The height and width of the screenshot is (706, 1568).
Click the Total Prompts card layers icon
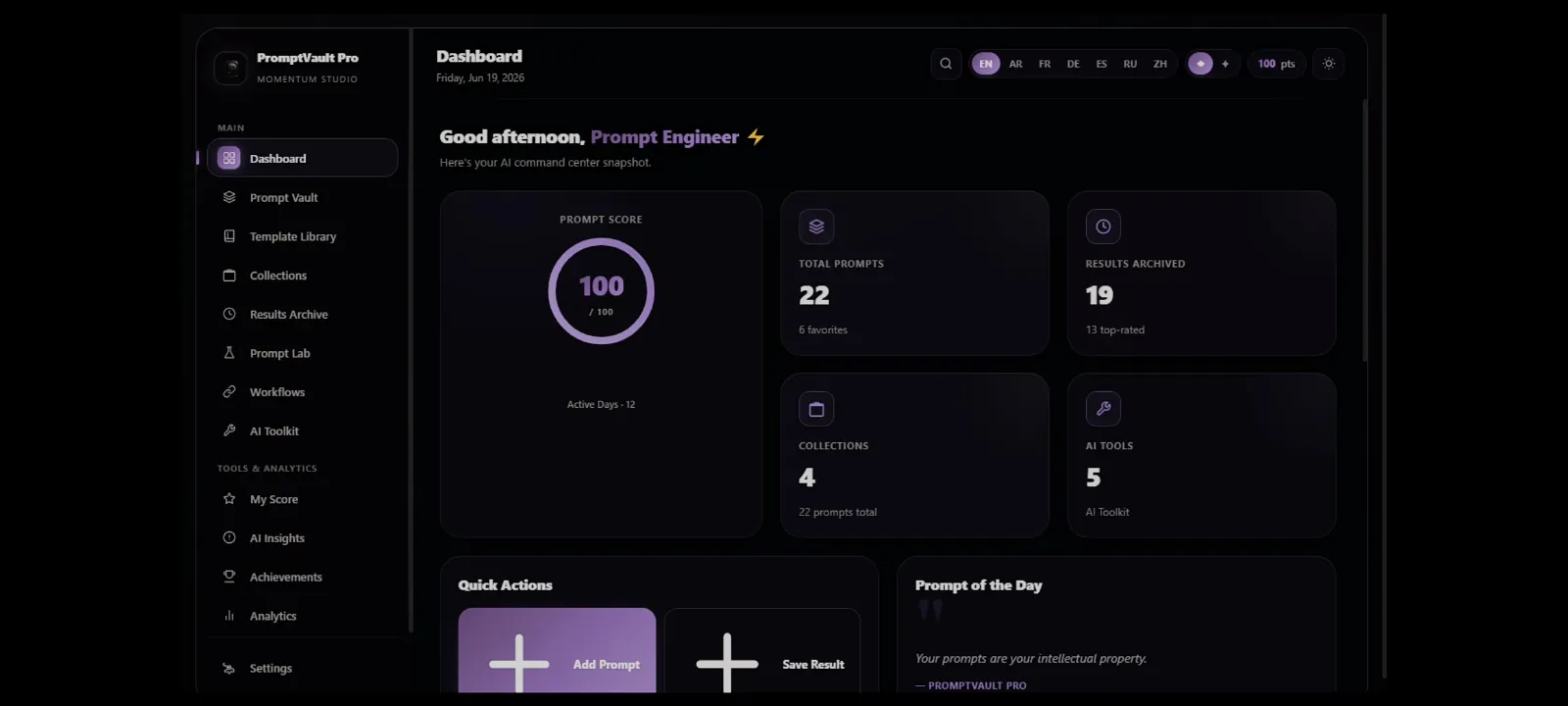click(816, 227)
